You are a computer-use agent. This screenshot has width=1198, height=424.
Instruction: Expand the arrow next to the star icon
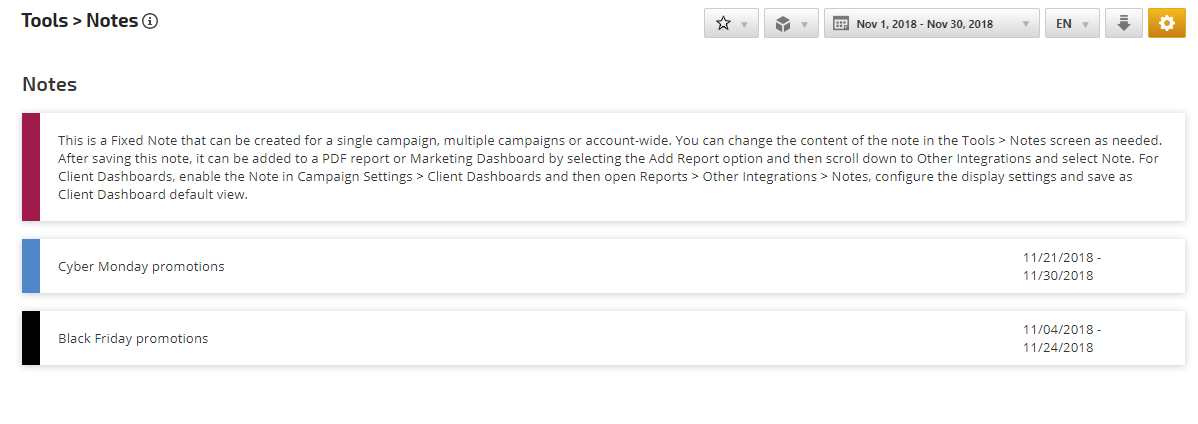(x=744, y=24)
